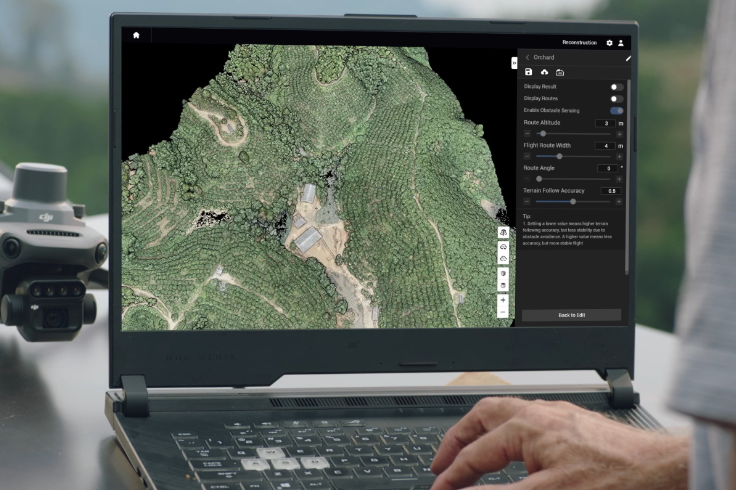
Task: Increase Route Altitude with plus button
Action: pos(619,133)
